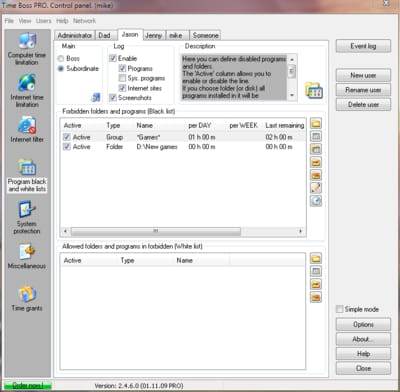Select the D:\New games folder row
400x392 pixels.
(x=183, y=147)
